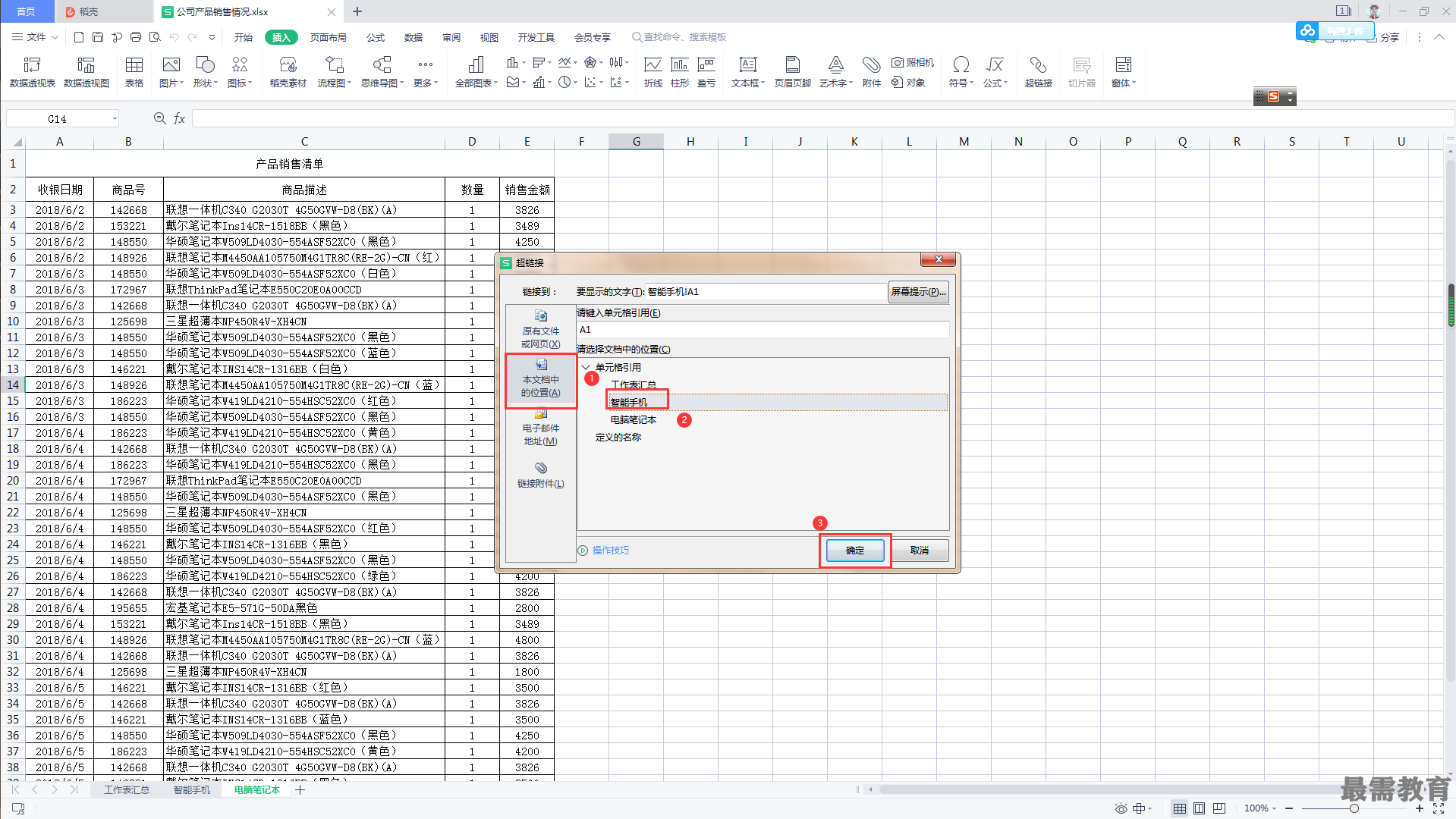Image resolution: width=1456 pixels, height=819 pixels.
Task: Open the 文件 menu dropdown
Action: pos(36,36)
